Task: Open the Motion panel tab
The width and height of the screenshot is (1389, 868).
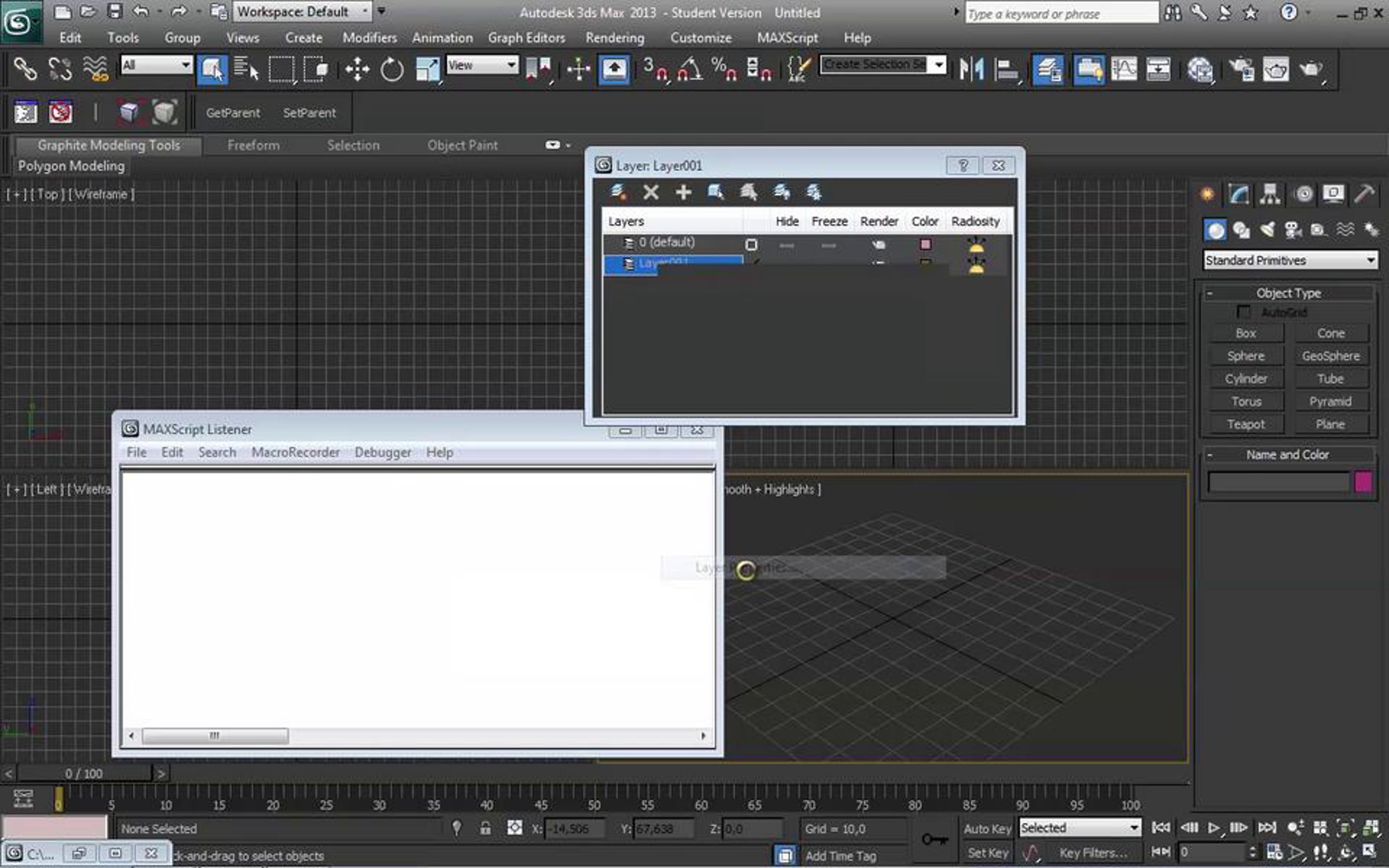Action: [1302, 194]
